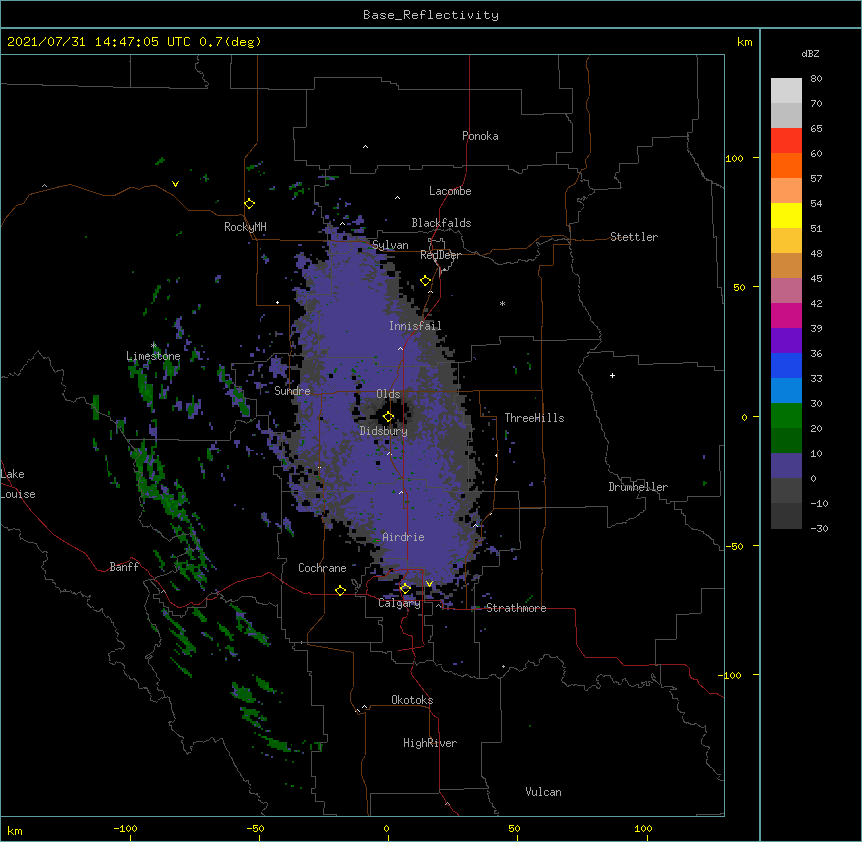Image resolution: width=862 pixels, height=842 pixels.
Task: Click the yellow diamond marker near RockyMH
Action: 249,204
